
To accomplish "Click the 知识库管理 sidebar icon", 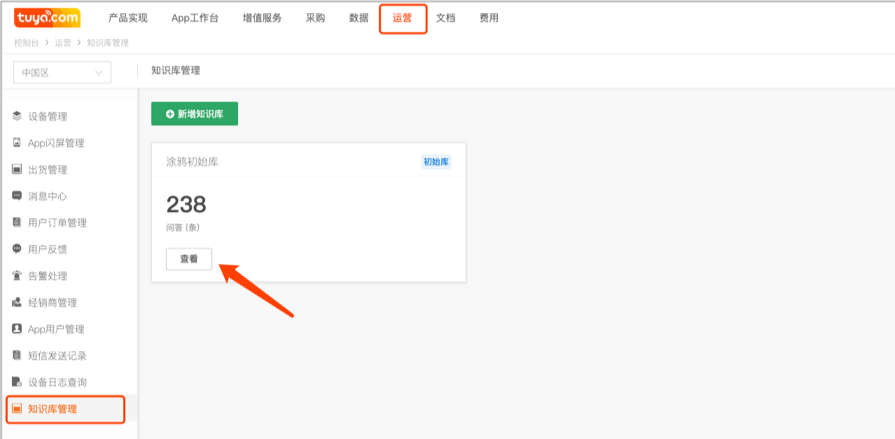I will click(x=17, y=409).
